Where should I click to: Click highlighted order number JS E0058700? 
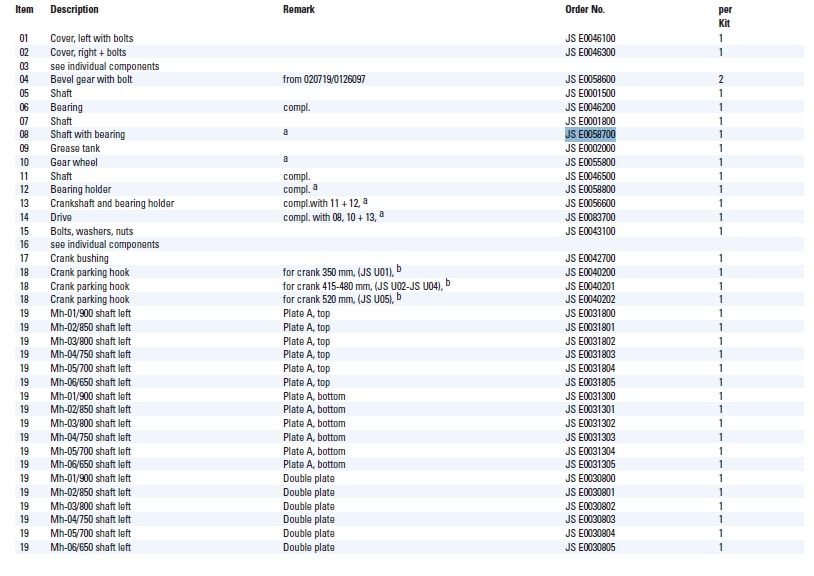[590, 134]
